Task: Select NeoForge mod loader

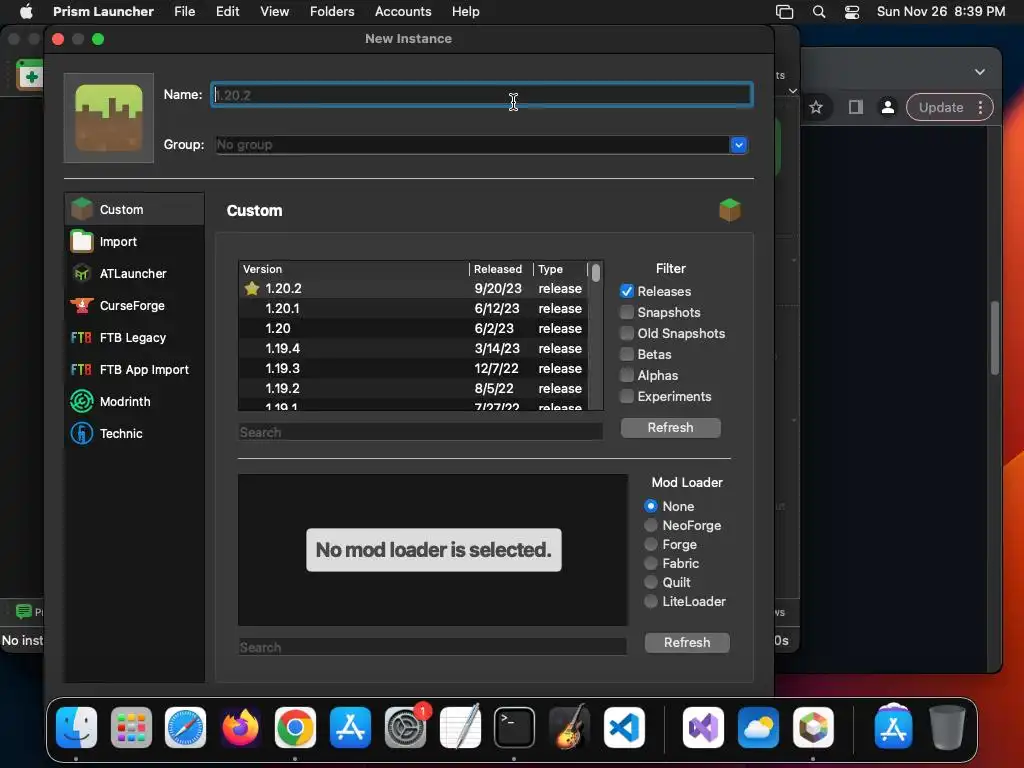Action: 650,525
